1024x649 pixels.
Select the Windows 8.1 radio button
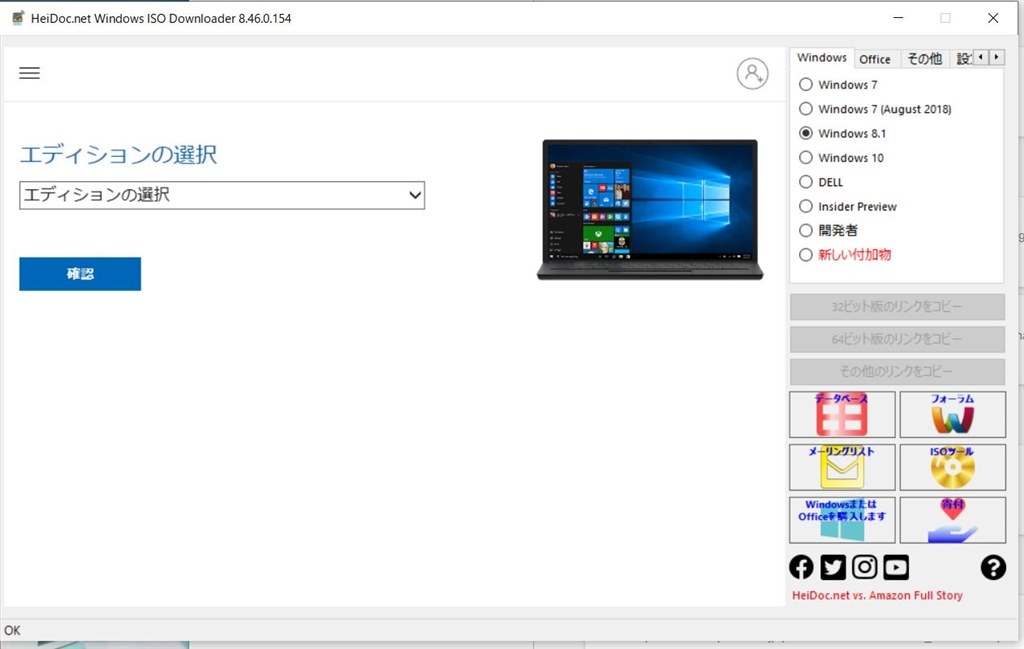coord(806,133)
